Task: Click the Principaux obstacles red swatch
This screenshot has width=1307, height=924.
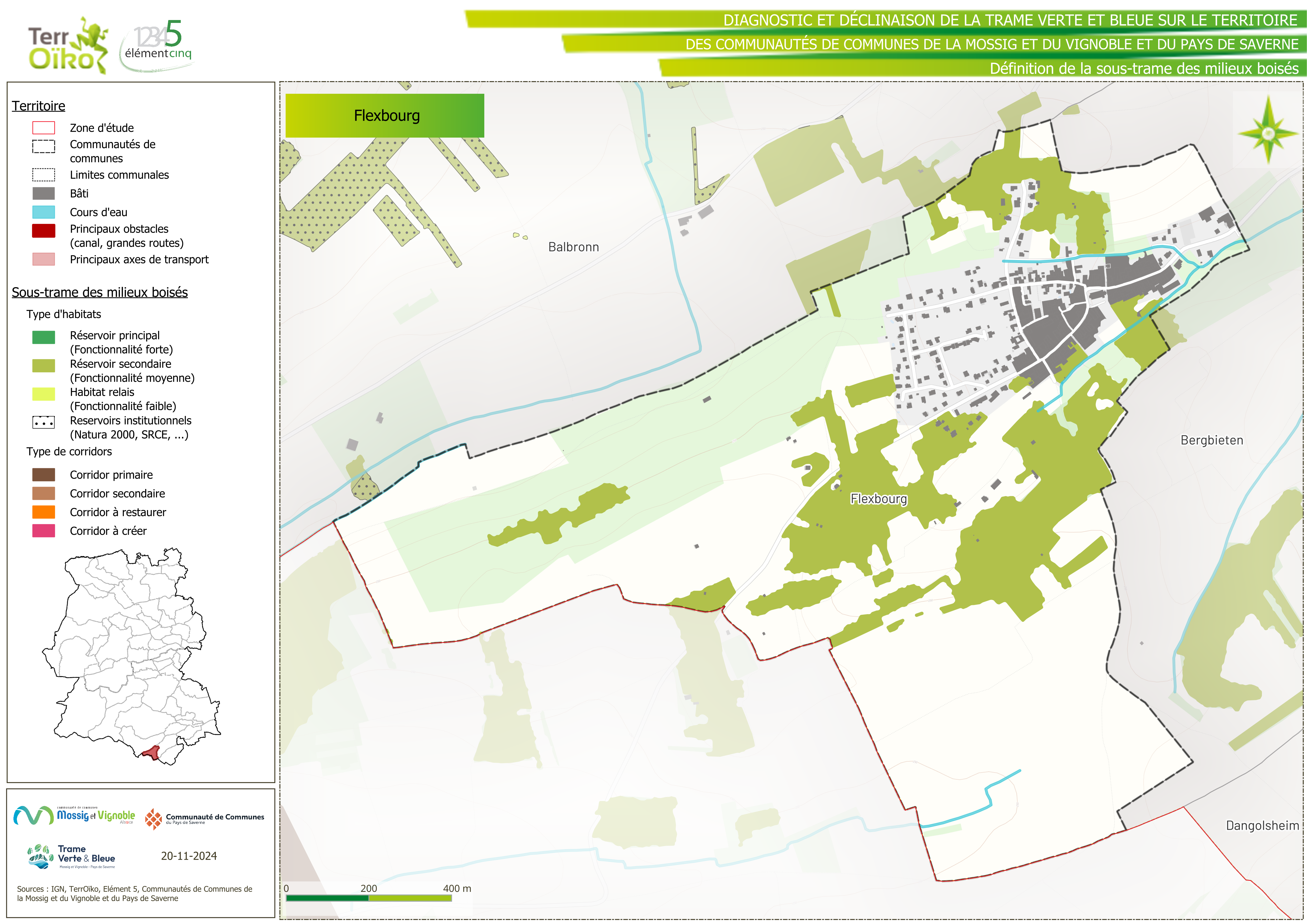Action: pos(44,231)
